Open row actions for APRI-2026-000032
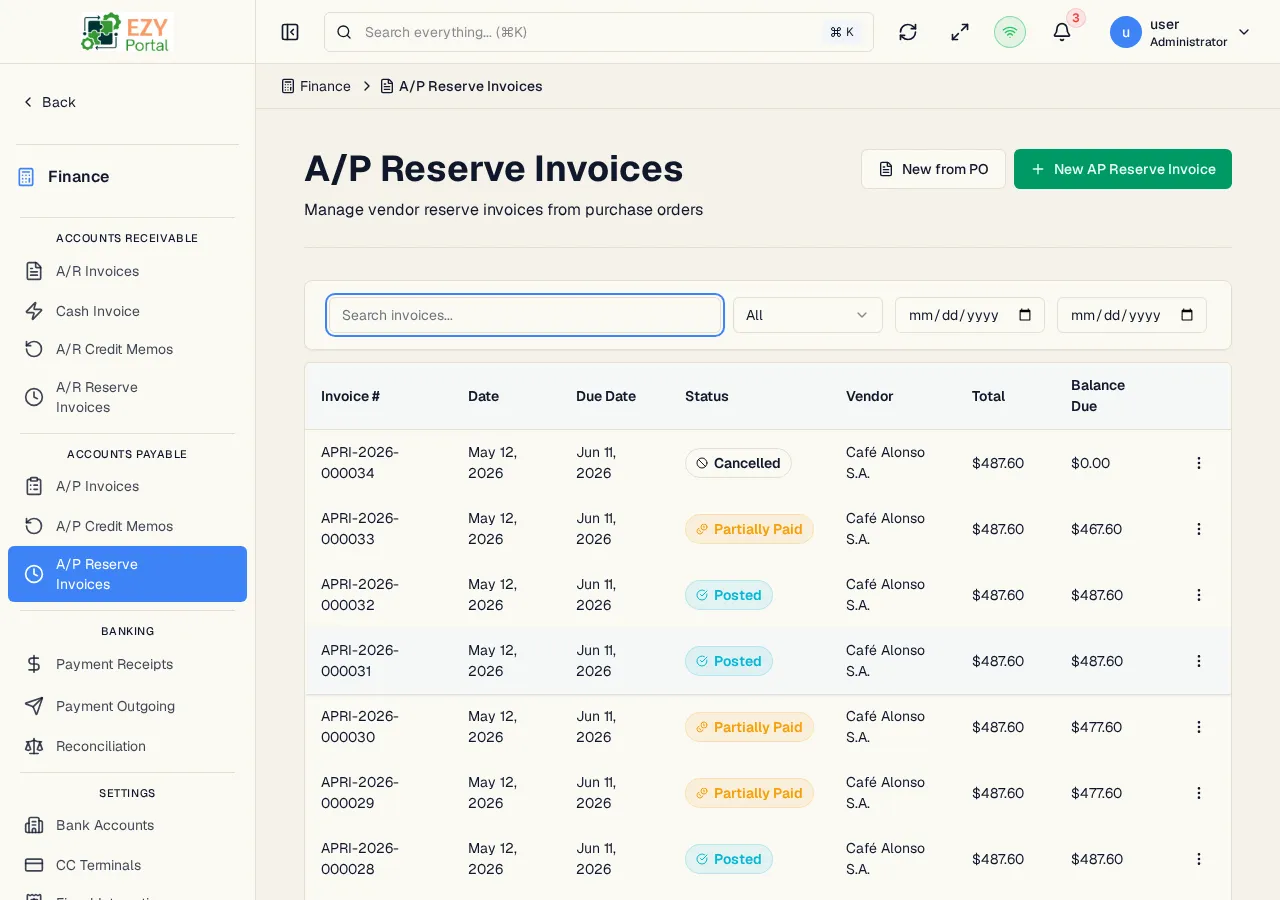 click(x=1199, y=595)
